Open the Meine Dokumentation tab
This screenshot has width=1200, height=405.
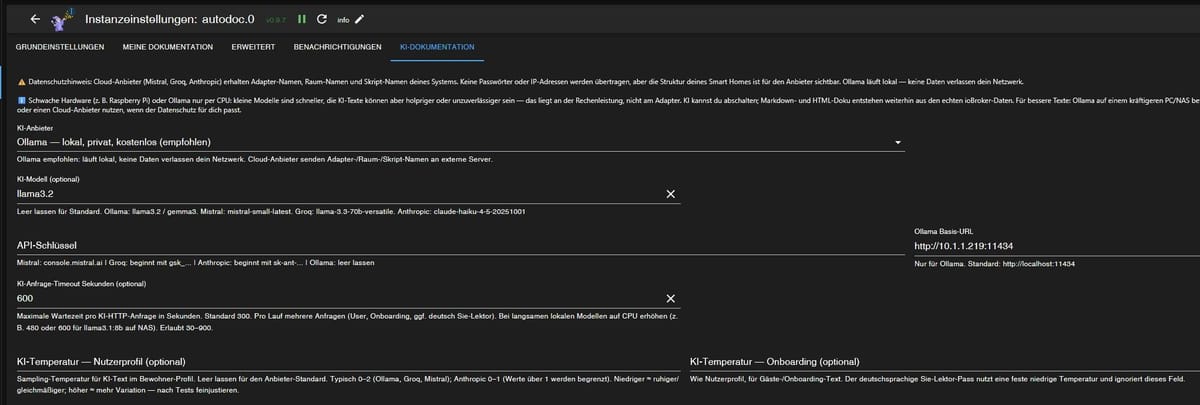pos(167,47)
